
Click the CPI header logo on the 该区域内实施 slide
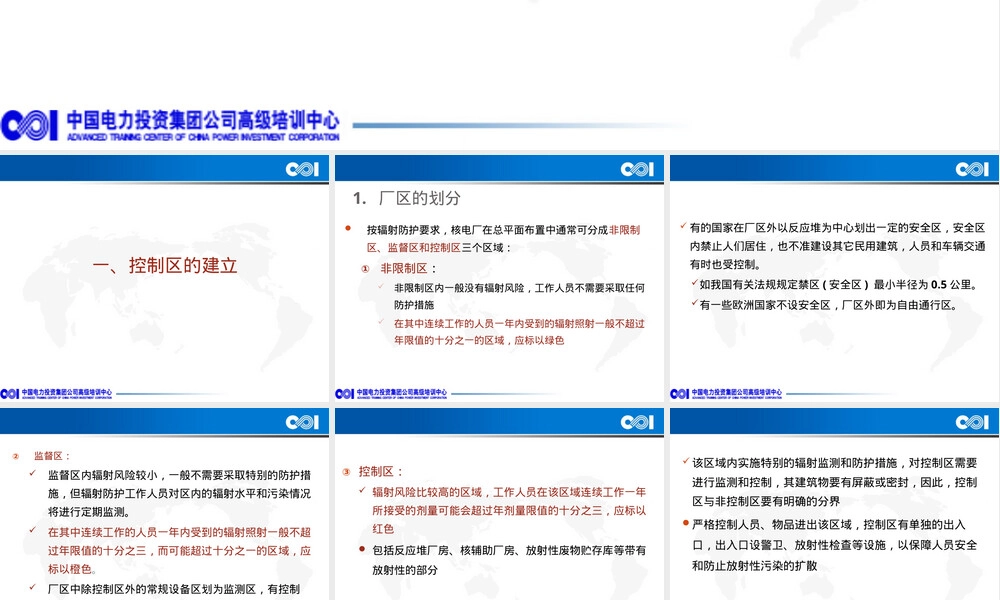pyautogui.click(x=972, y=422)
